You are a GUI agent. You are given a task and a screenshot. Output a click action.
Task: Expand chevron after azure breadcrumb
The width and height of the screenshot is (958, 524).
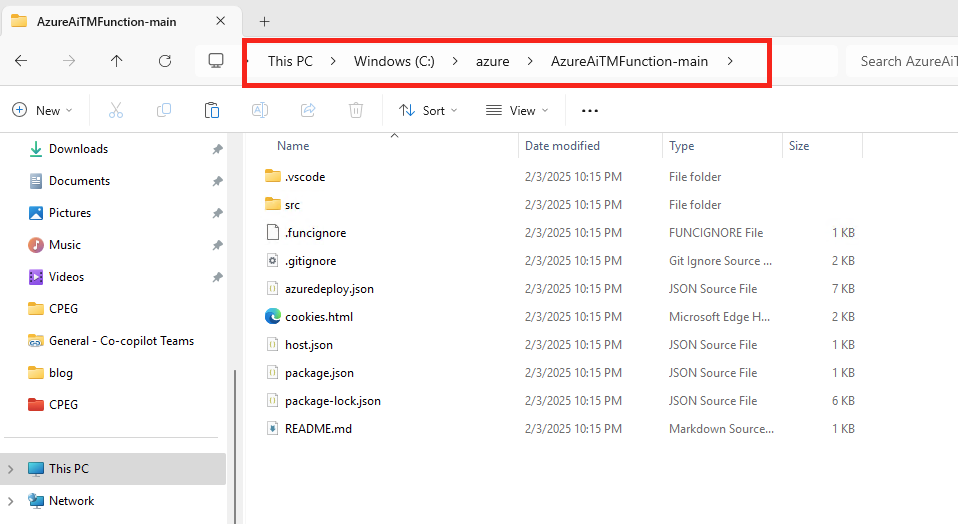point(530,61)
